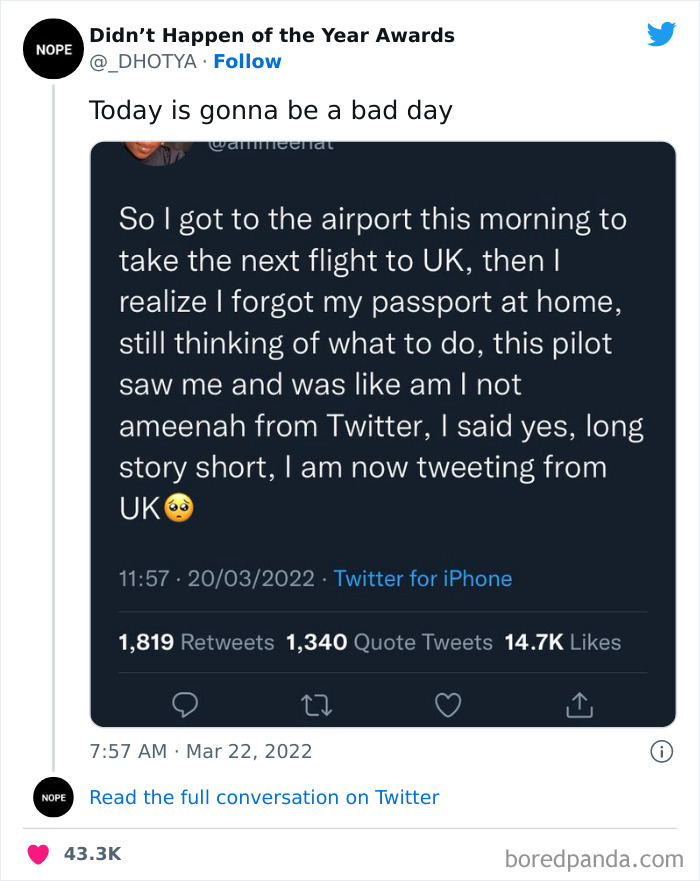Click Didn't Happen of the Year Awards name

coord(272,36)
